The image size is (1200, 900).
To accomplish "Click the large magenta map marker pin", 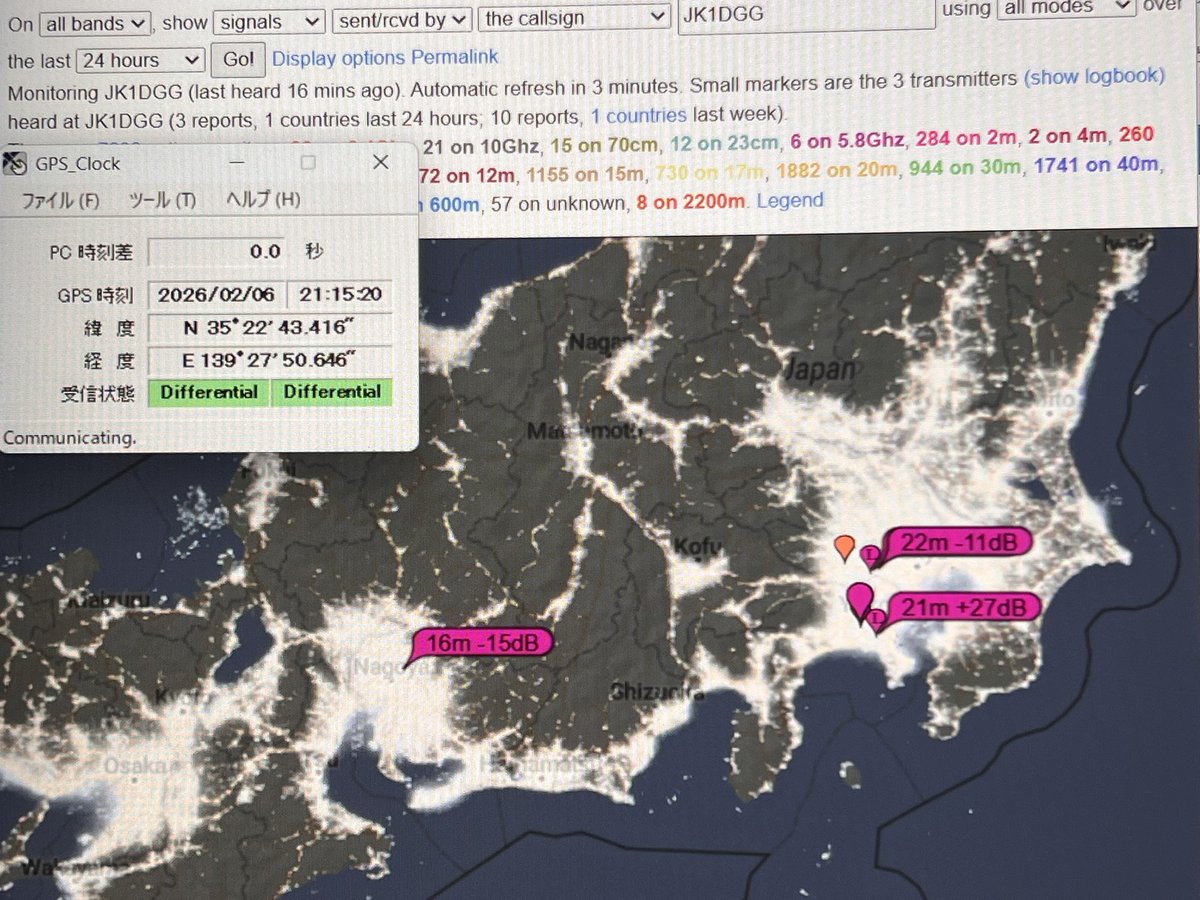I will click(x=858, y=603).
